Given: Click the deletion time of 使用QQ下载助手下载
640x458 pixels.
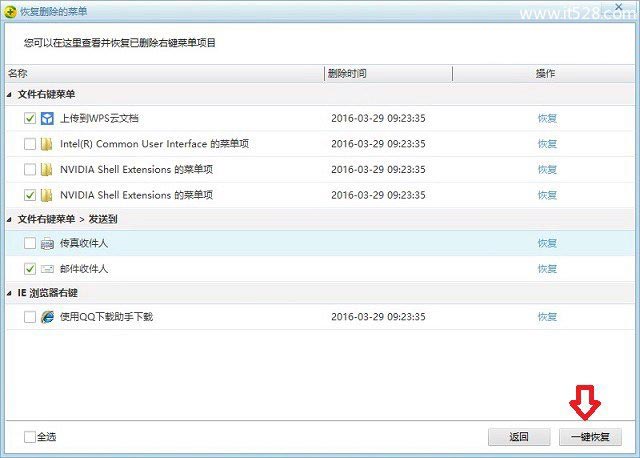Looking at the screenshot, I should pos(378,317).
